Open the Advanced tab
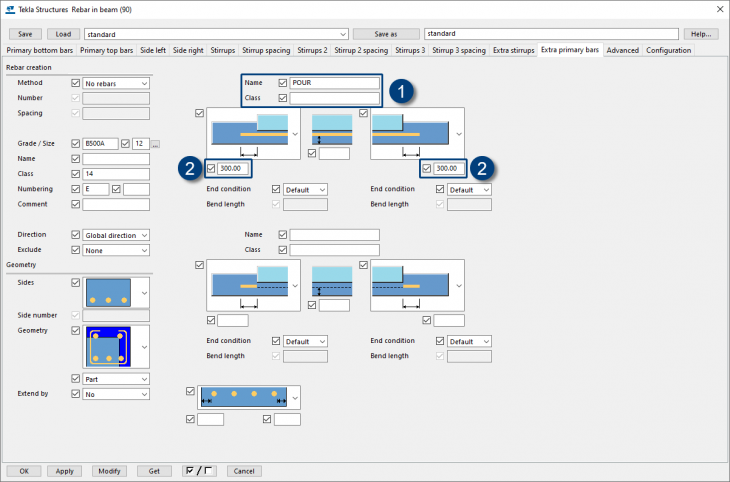Viewport: 730px width, 482px height. coord(622,50)
